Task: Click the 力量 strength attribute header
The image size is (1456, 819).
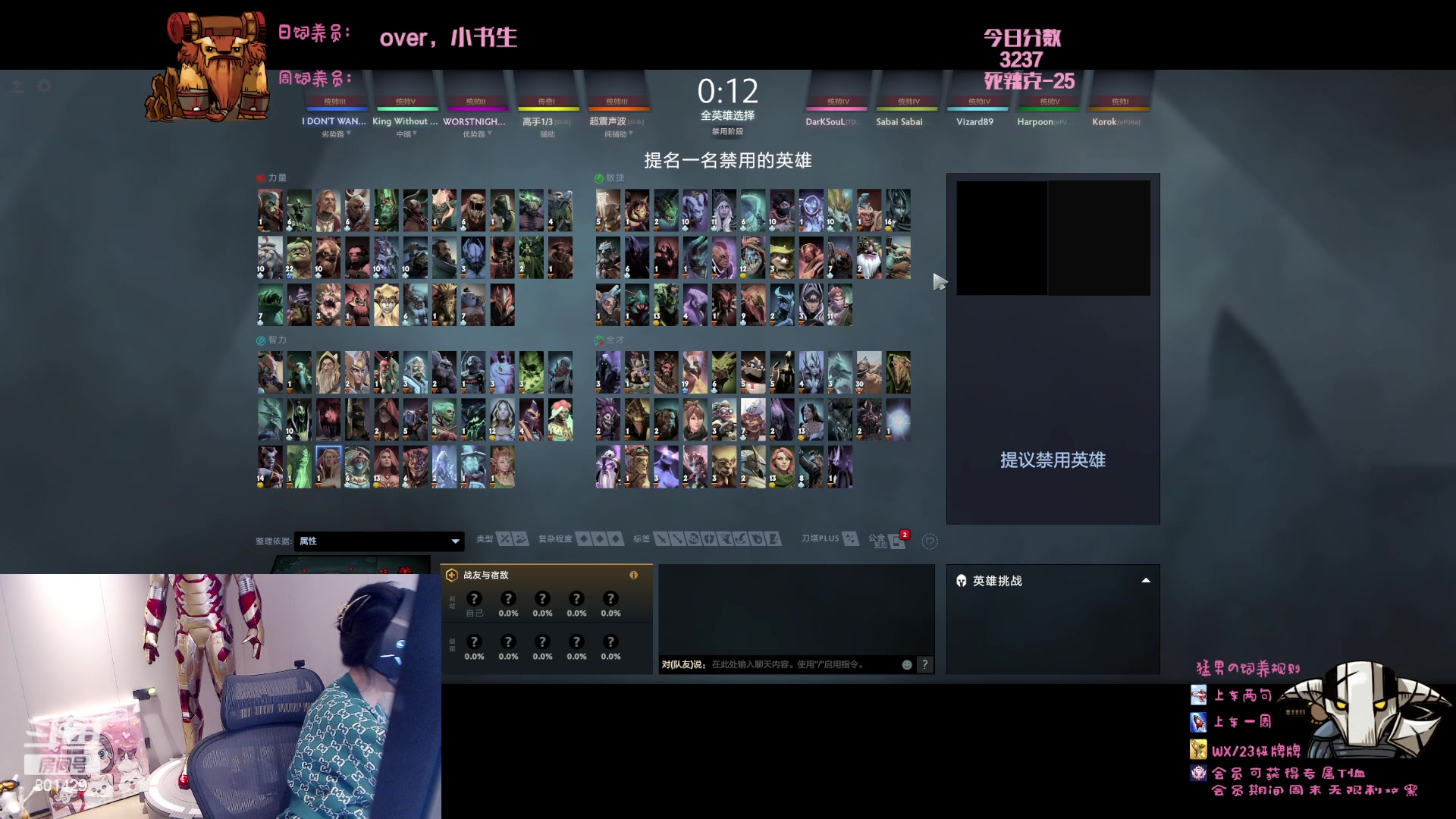Action: pyautogui.click(x=271, y=177)
